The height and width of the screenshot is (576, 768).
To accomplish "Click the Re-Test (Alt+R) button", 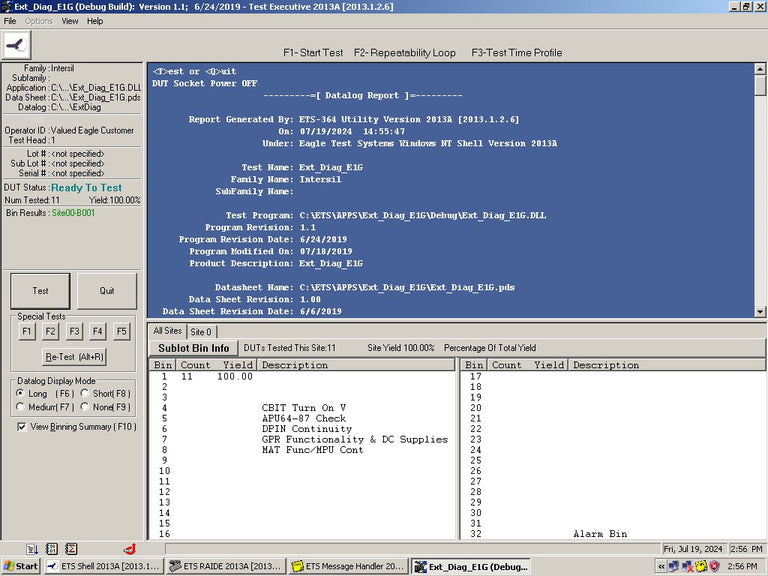I will [74, 357].
